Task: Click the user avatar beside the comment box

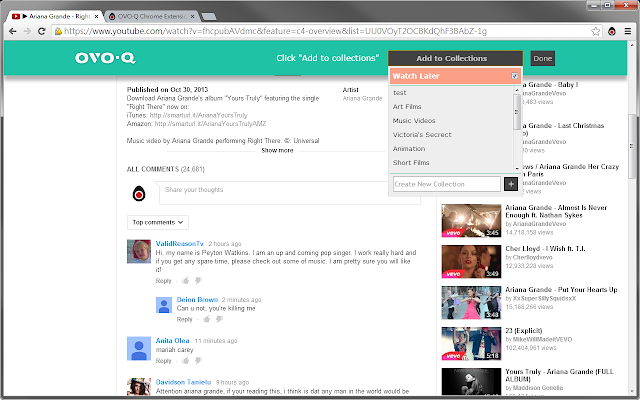Action: point(139,193)
